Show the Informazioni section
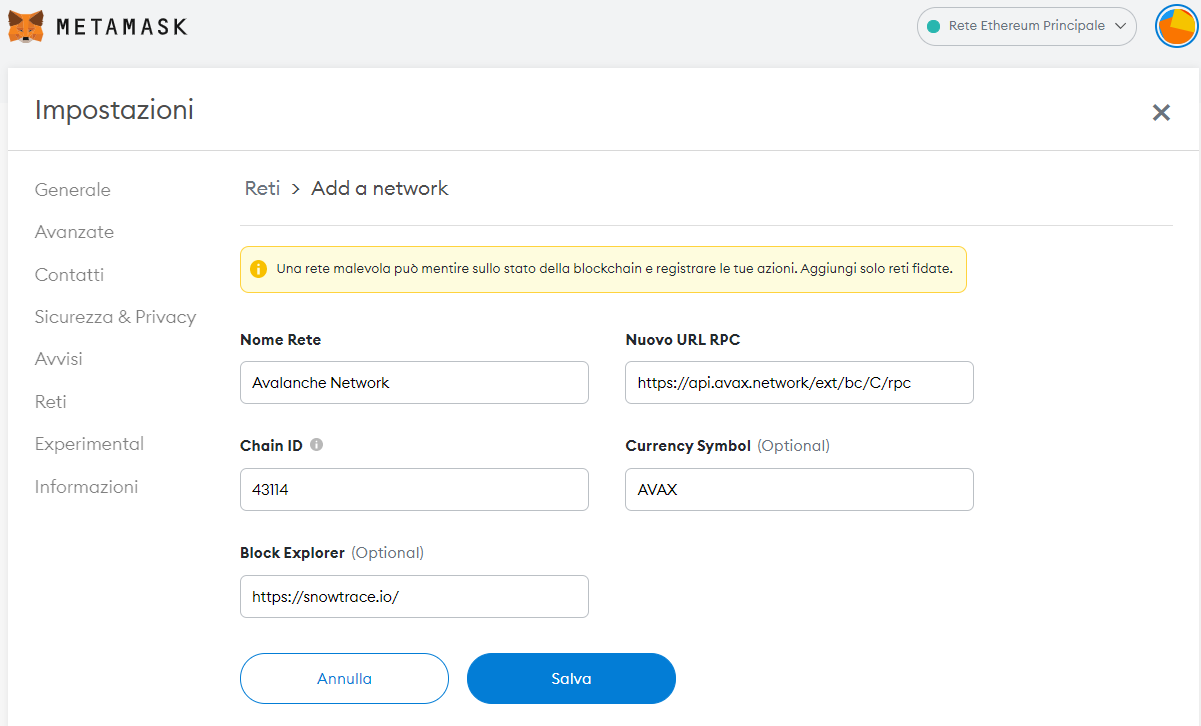Image resolution: width=1201 pixels, height=726 pixels. [87, 487]
